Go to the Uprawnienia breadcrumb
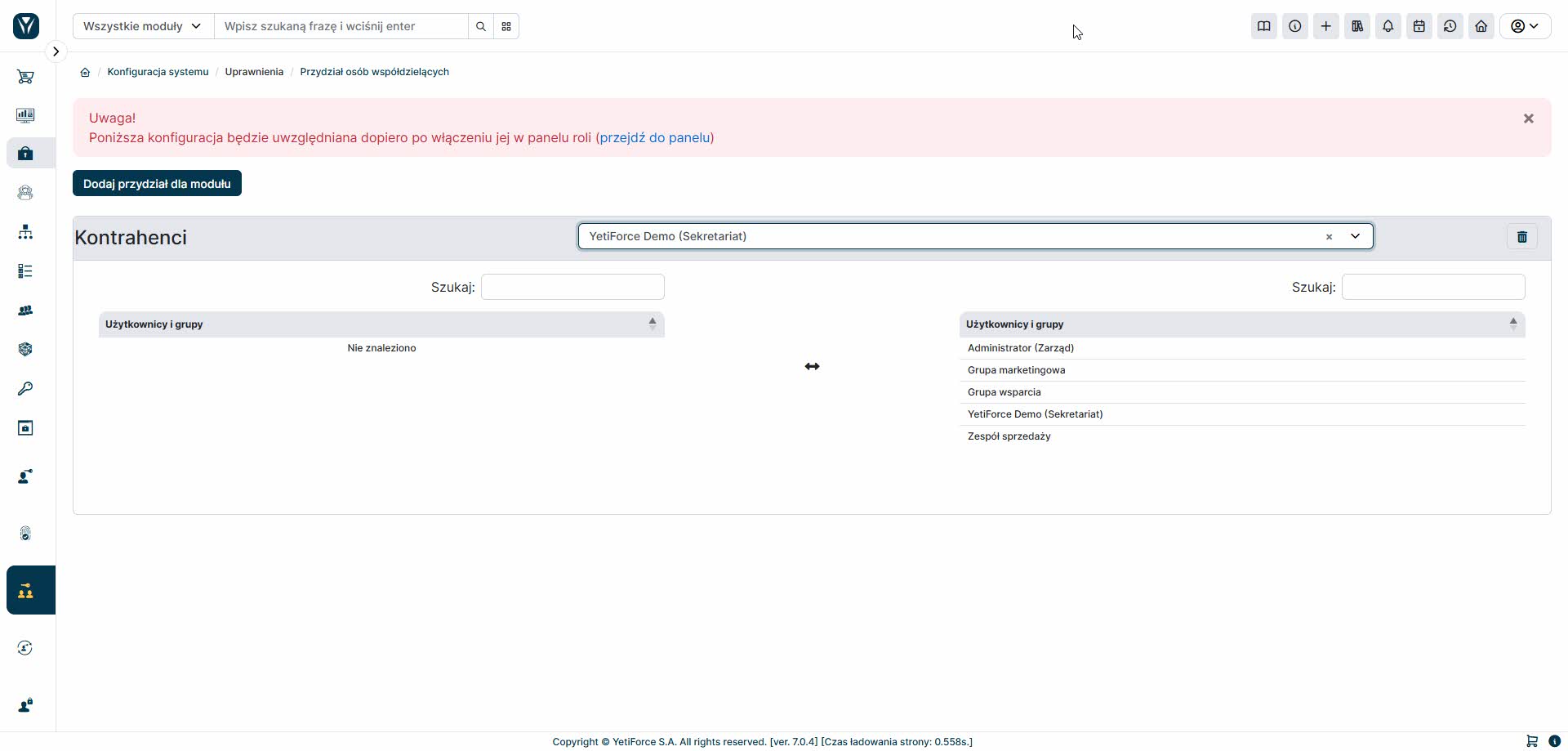This screenshot has width=1568, height=751. point(254,72)
